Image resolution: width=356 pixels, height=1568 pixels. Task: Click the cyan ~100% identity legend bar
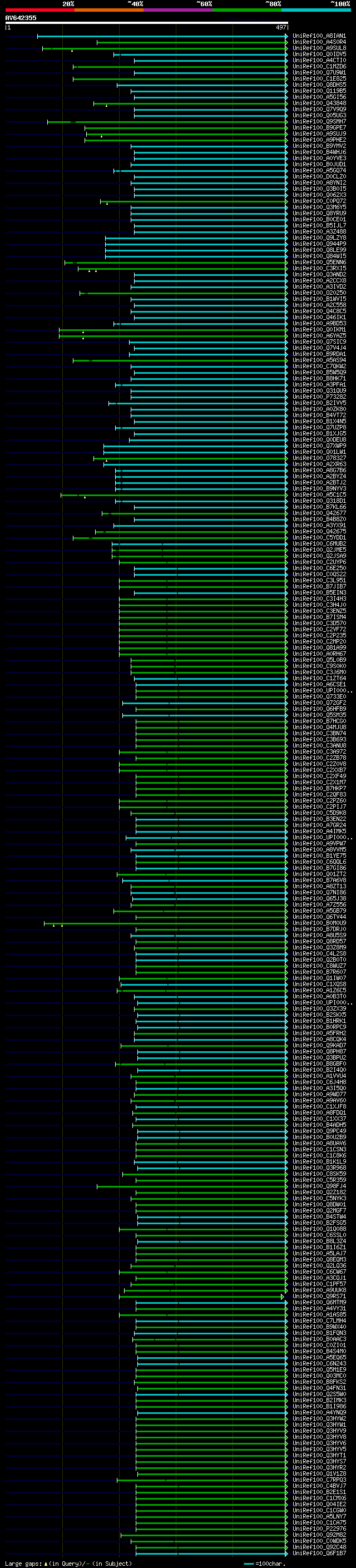[x=316, y=10]
